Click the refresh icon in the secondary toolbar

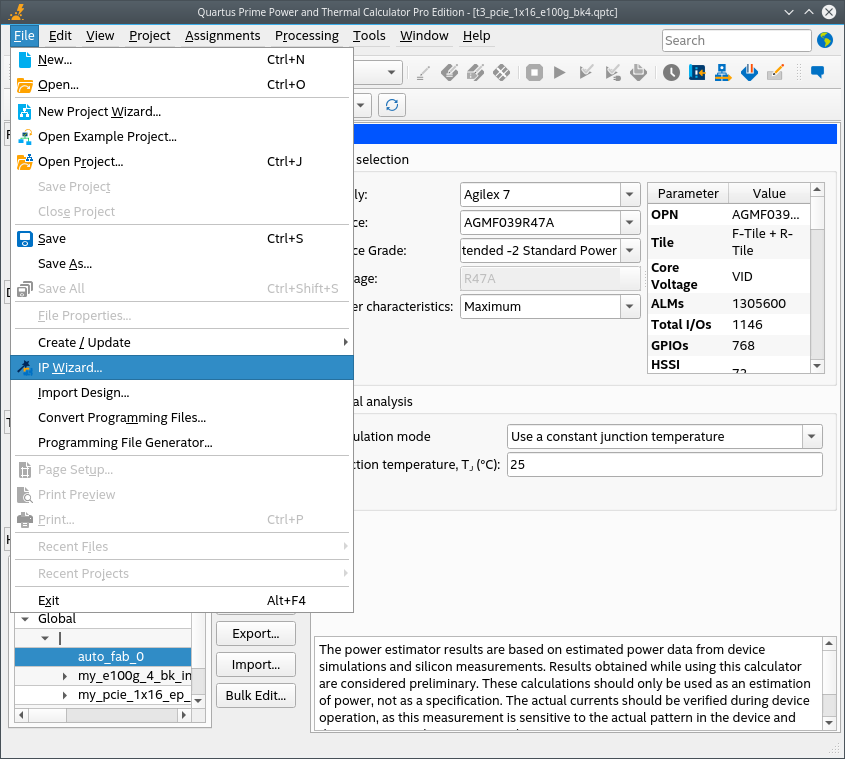tap(392, 105)
